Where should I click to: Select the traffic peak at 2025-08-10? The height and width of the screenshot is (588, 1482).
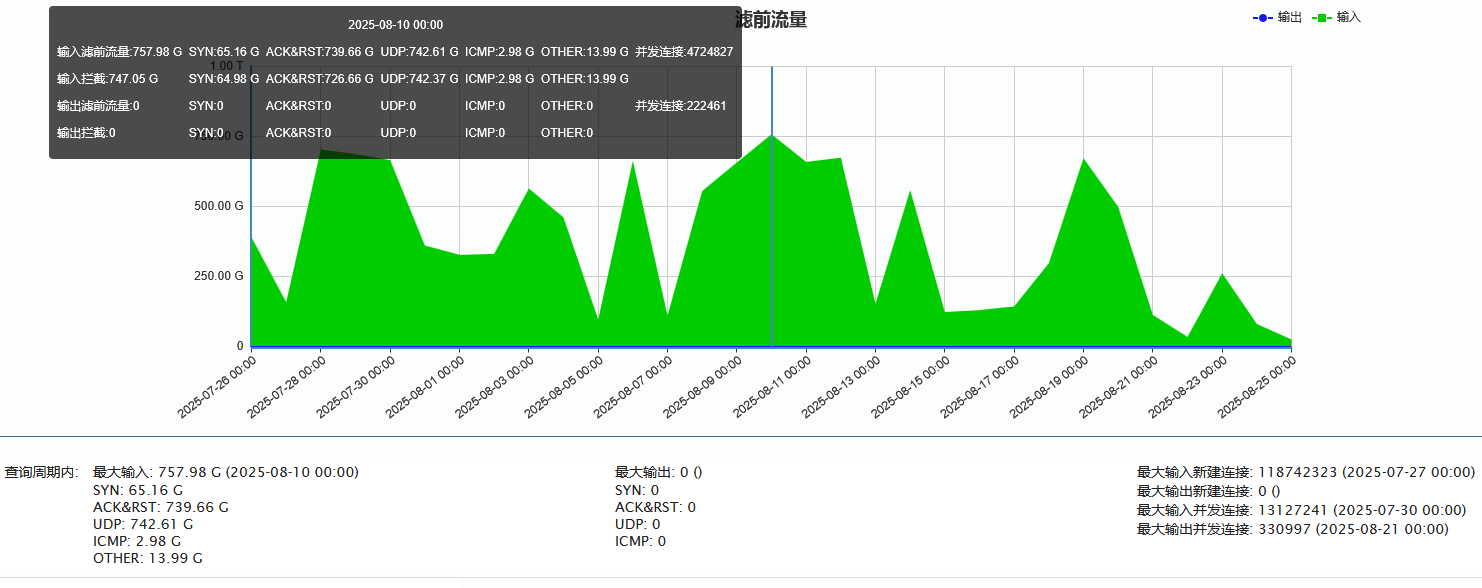[772, 135]
